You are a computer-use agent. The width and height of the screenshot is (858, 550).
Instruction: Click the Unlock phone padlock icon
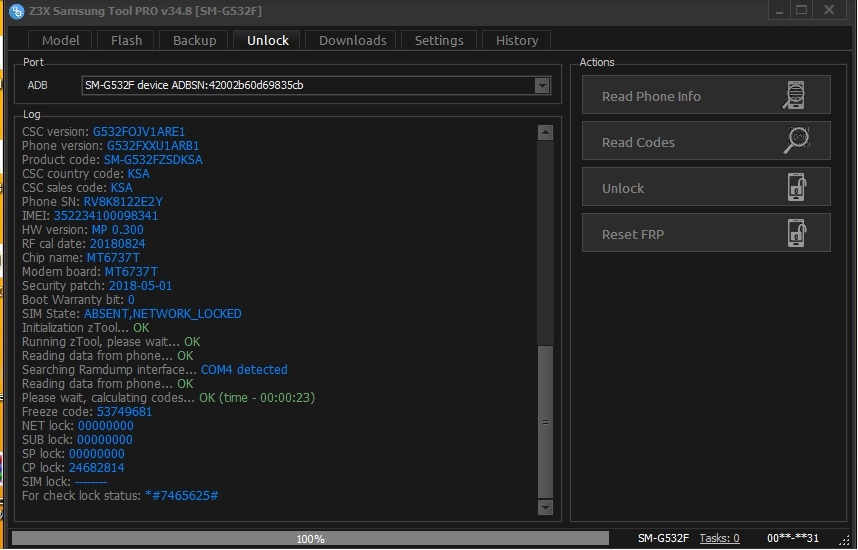point(797,187)
